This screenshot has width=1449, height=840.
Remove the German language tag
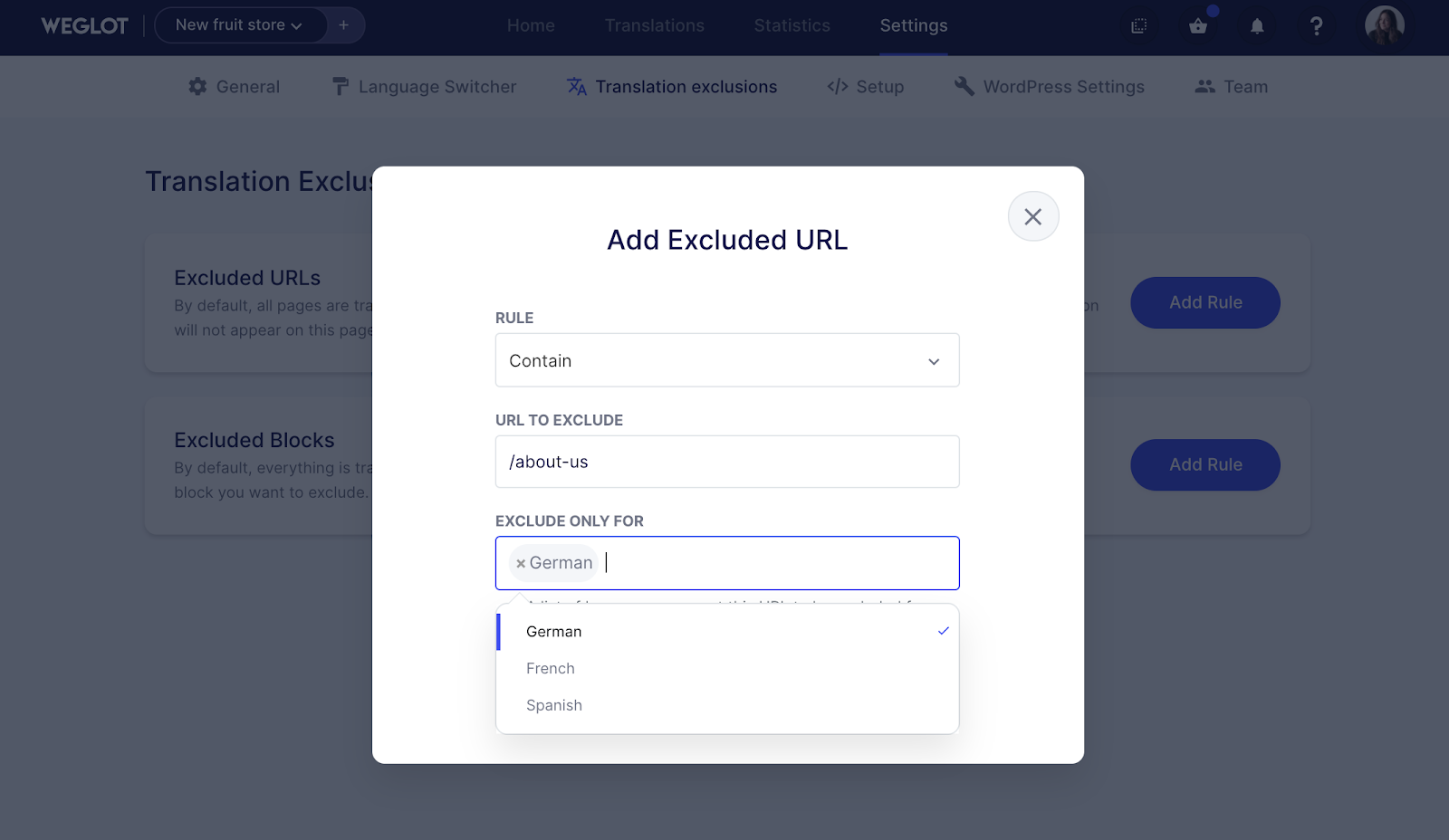[521, 564]
